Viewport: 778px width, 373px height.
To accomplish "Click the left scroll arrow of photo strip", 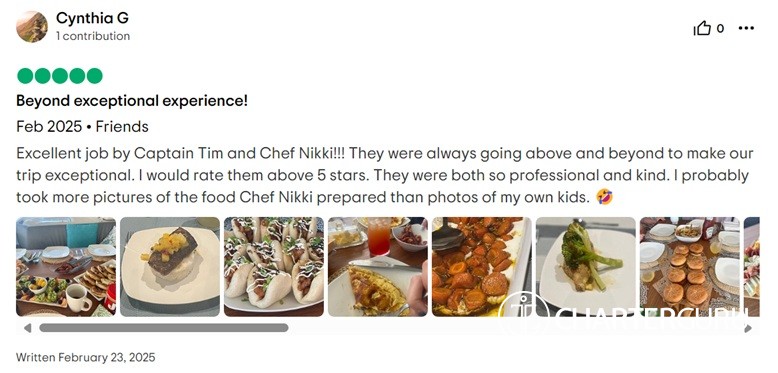I will 27,328.
